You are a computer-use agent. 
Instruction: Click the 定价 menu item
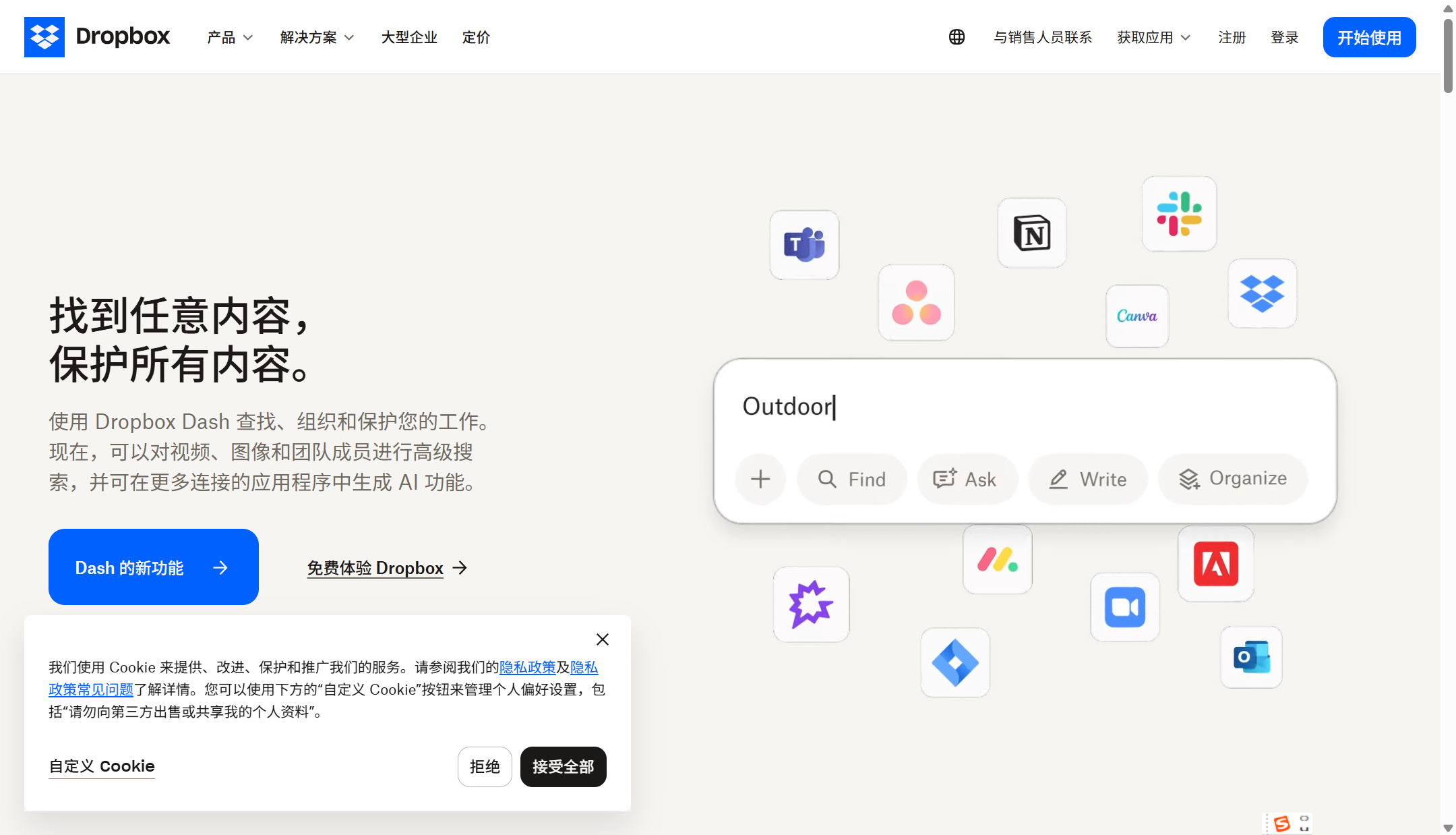coord(475,37)
